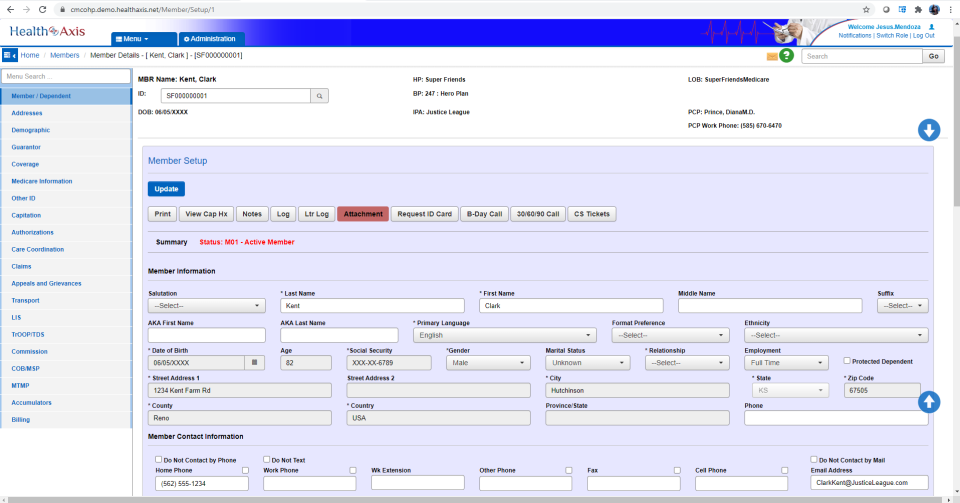Select Demographic in sidebar

(x=31, y=130)
